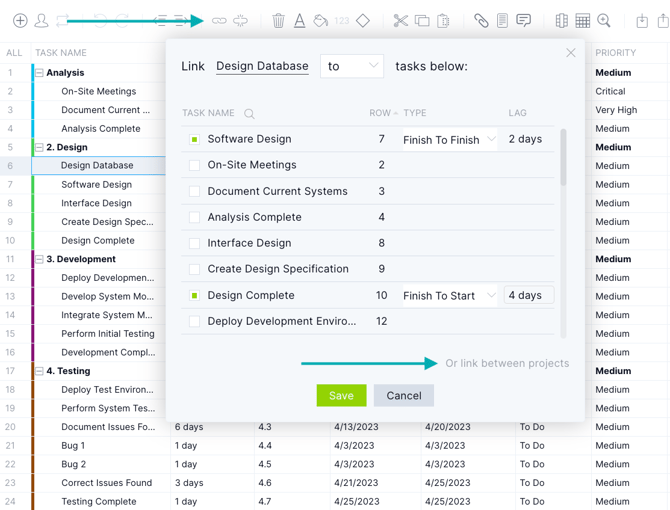
Task: Click the unlink tasks icon
Action: point(241,21)
